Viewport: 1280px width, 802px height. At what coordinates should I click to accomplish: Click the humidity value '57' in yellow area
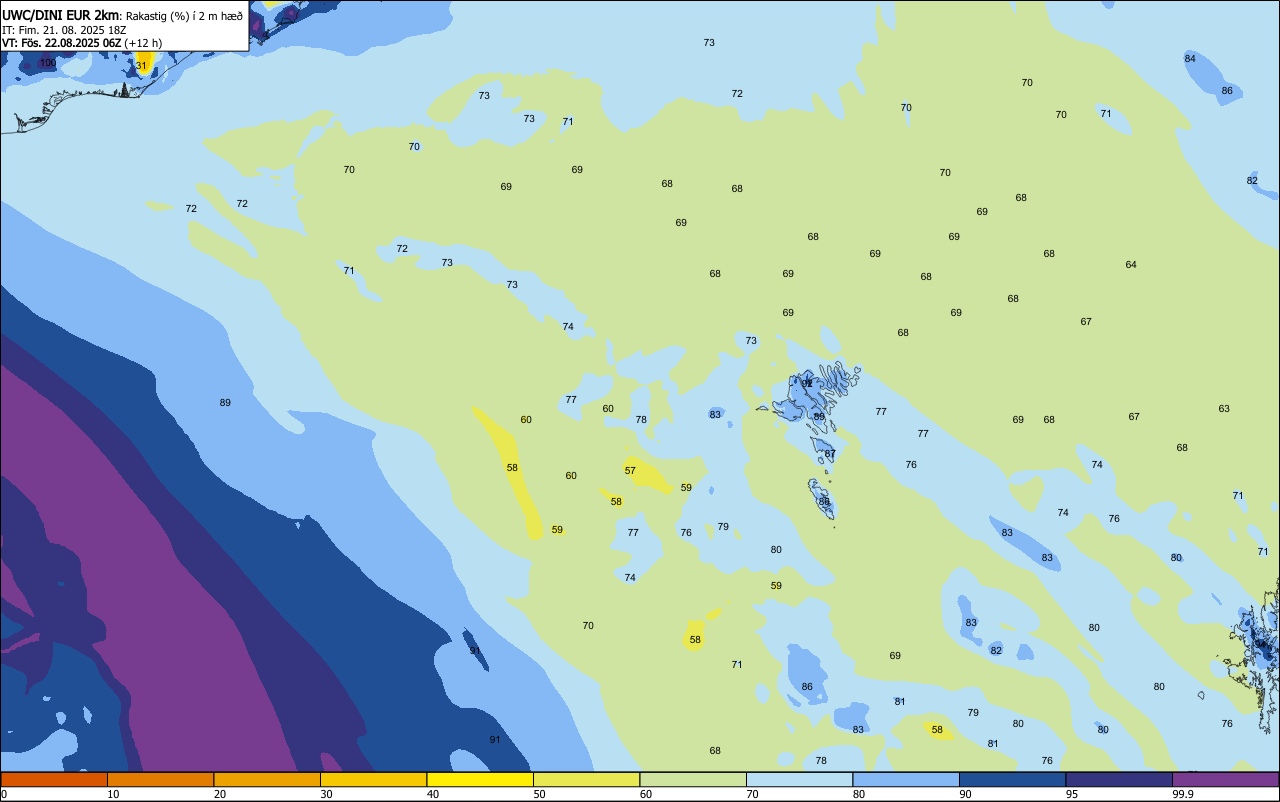click(x=630, y=471)
